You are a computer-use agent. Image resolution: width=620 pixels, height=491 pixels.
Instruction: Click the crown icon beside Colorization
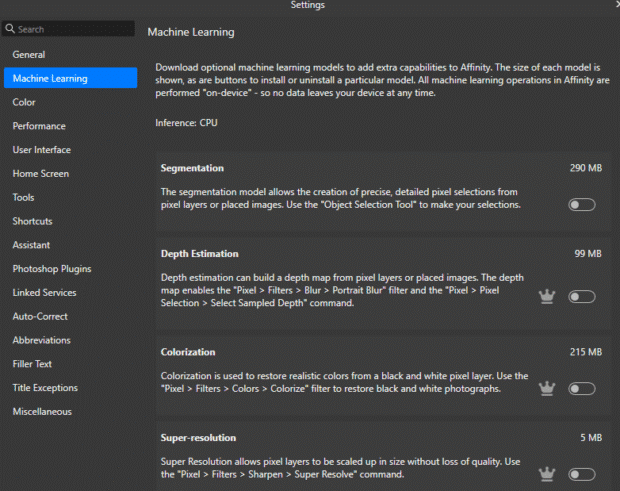pyautogui.click(x=547, y=388)
